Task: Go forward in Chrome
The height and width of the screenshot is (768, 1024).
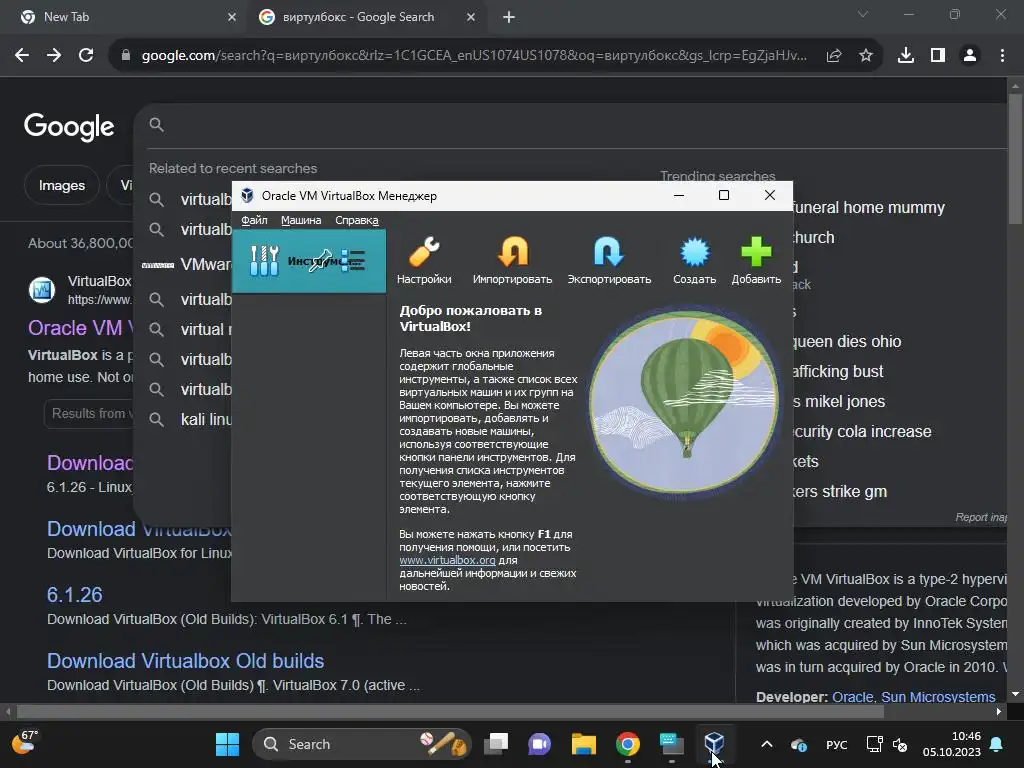Action: pyautogui.click(x=54, y=56)
